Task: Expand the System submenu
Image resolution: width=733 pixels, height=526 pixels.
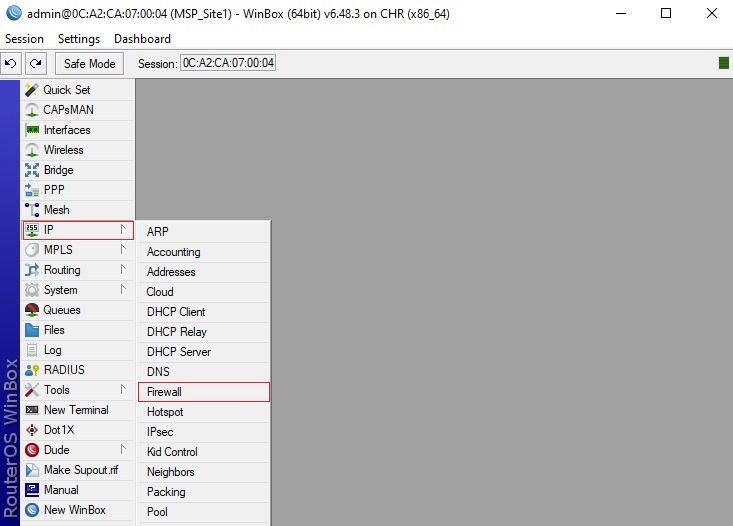Action: [60, 290]
